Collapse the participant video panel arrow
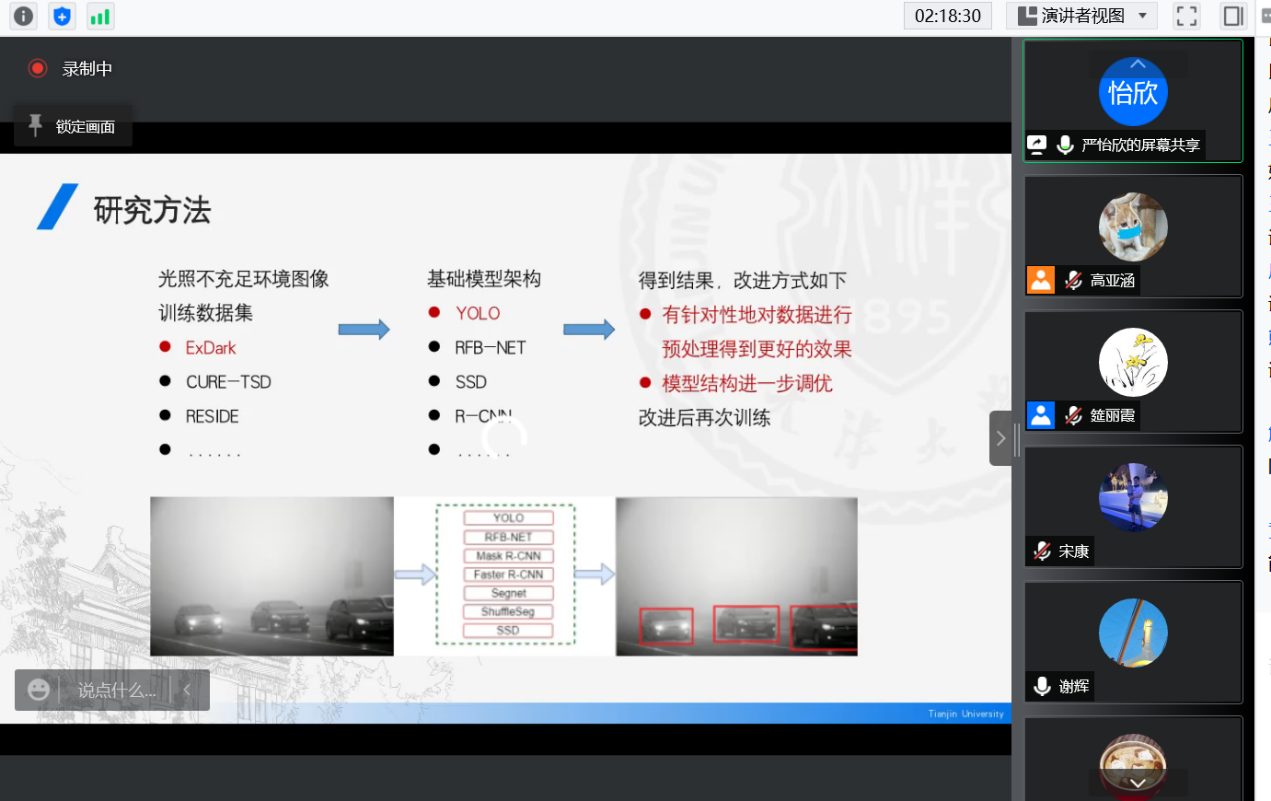This screenshot has height=801, width=1271. point(1001,438)
